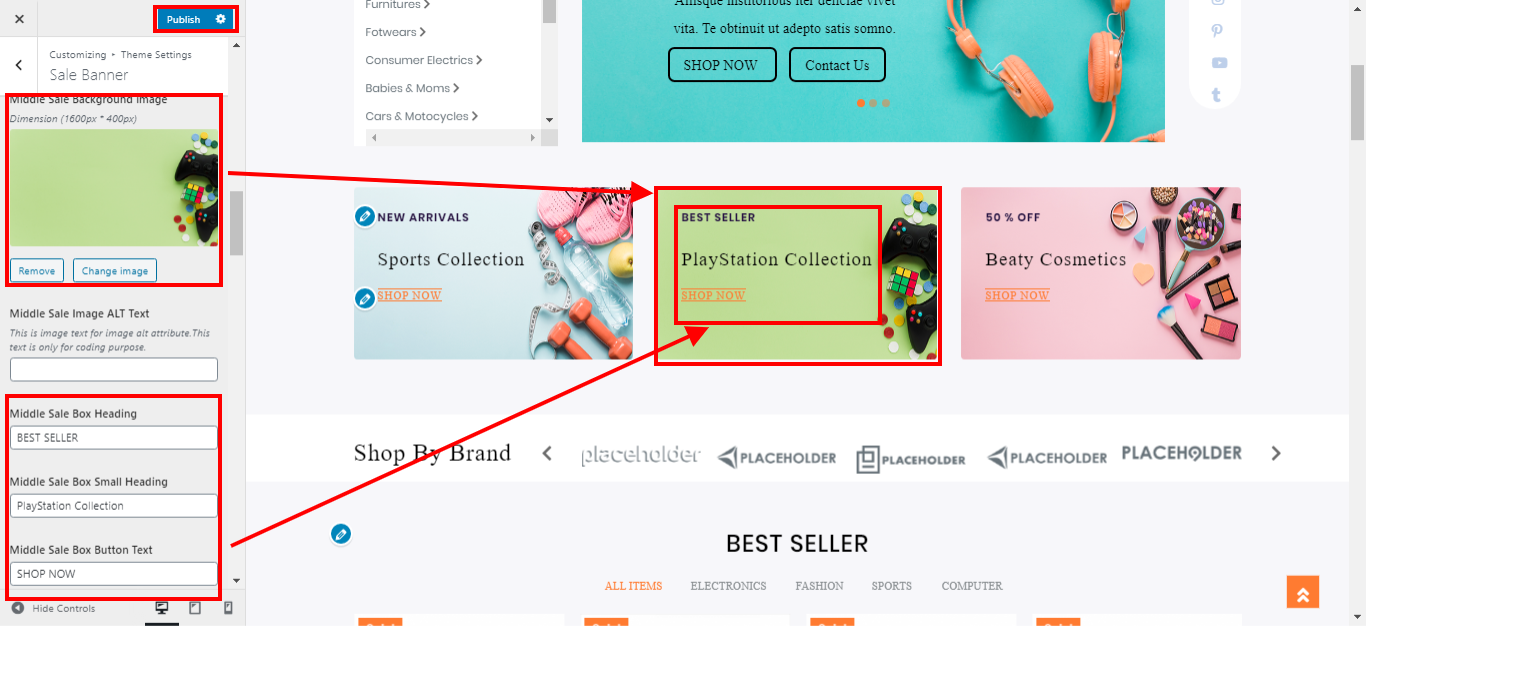Hide Controls toggle in the footer

[54, 608]
